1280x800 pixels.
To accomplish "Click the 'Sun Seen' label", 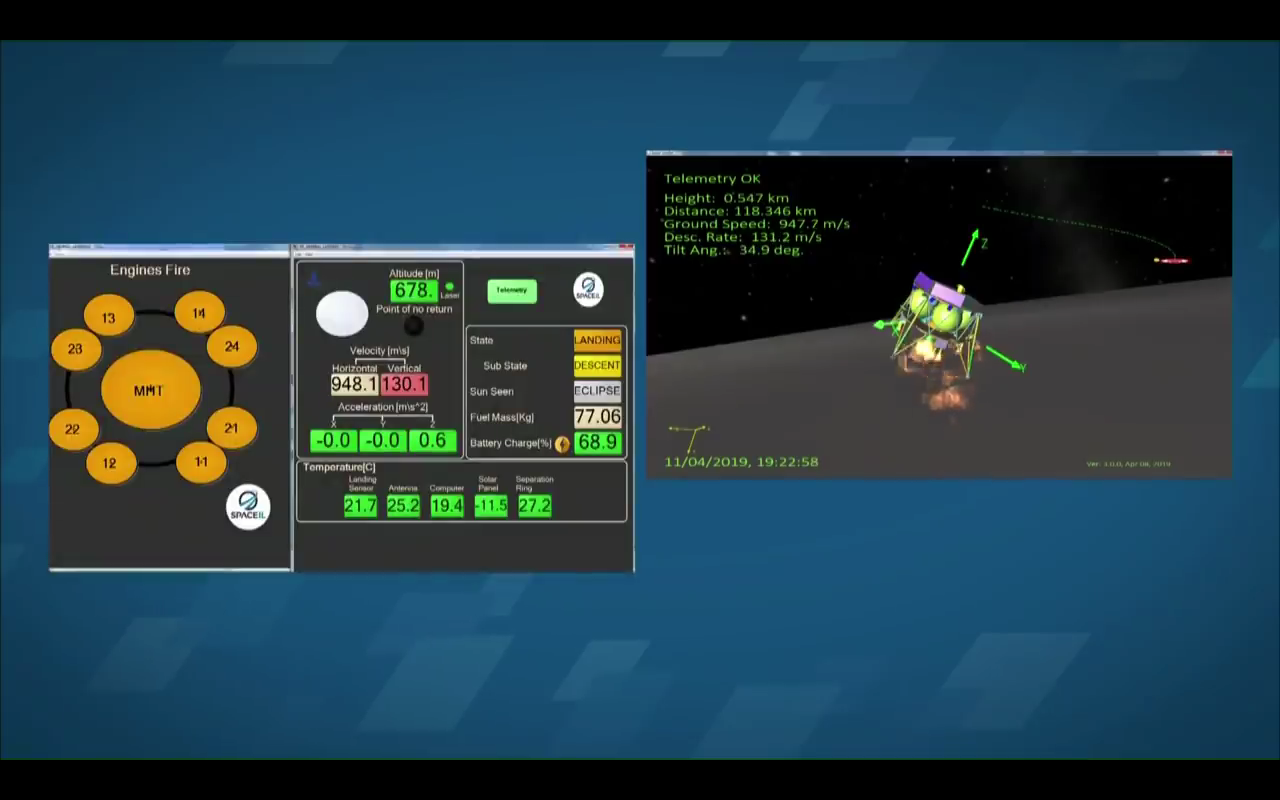I will tap(492, 392).
